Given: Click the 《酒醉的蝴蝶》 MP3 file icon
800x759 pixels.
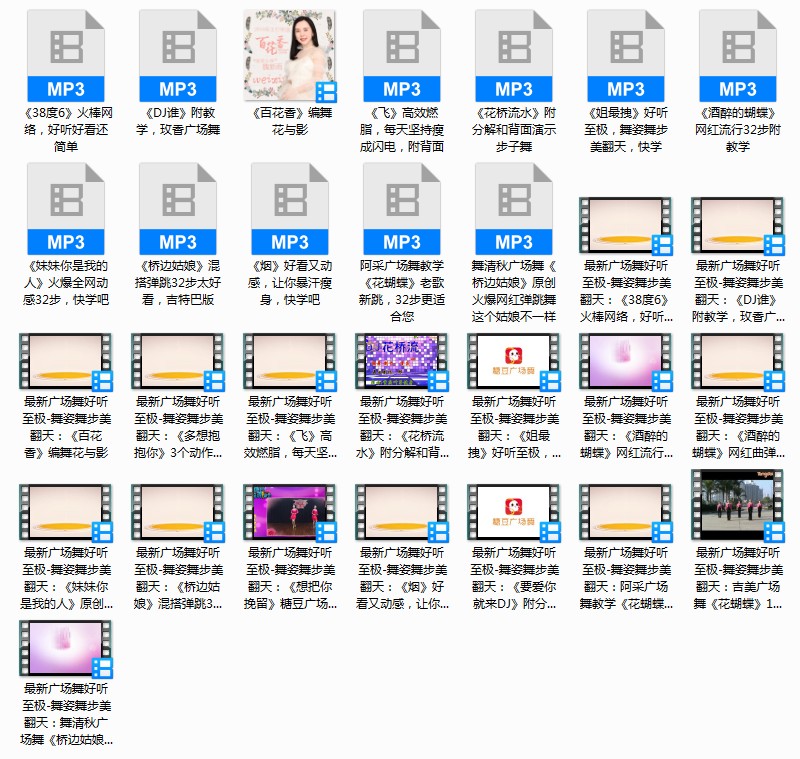Looking at the screenshot, I should pyautogui.click(x=738, y=56).
